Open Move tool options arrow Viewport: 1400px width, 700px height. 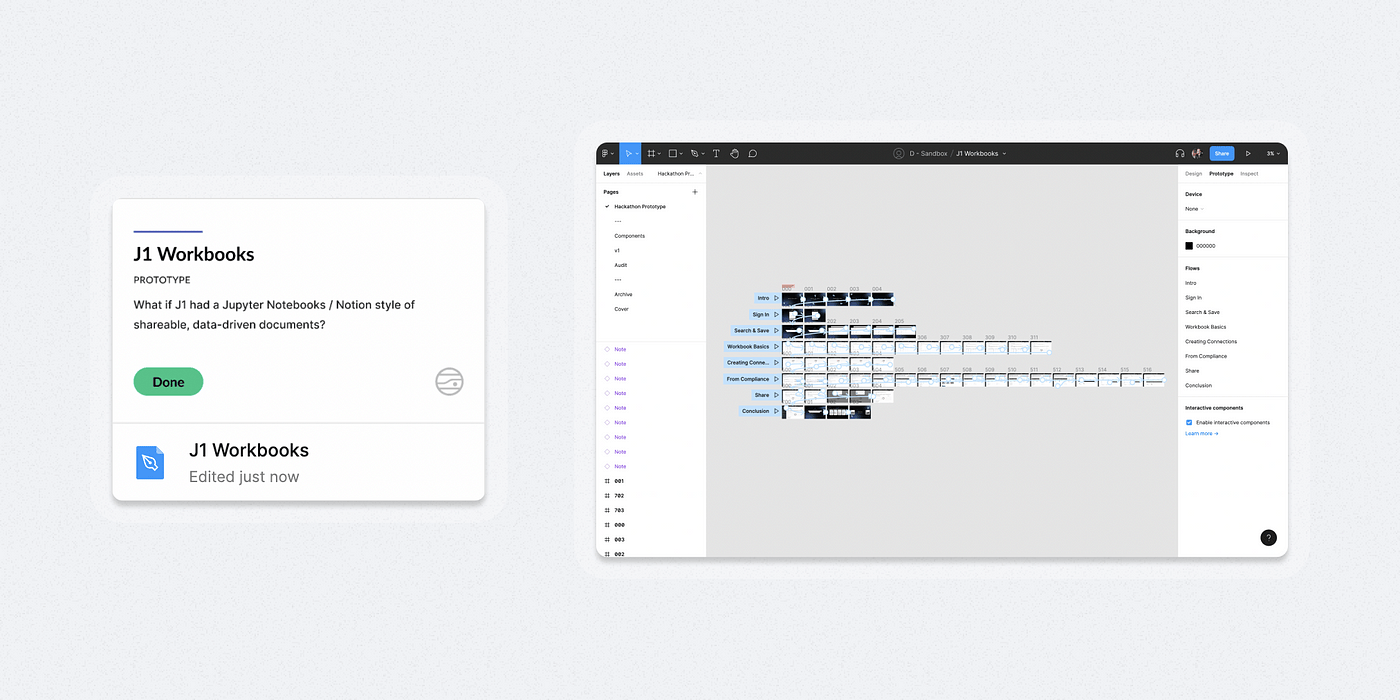click(637, 154)
